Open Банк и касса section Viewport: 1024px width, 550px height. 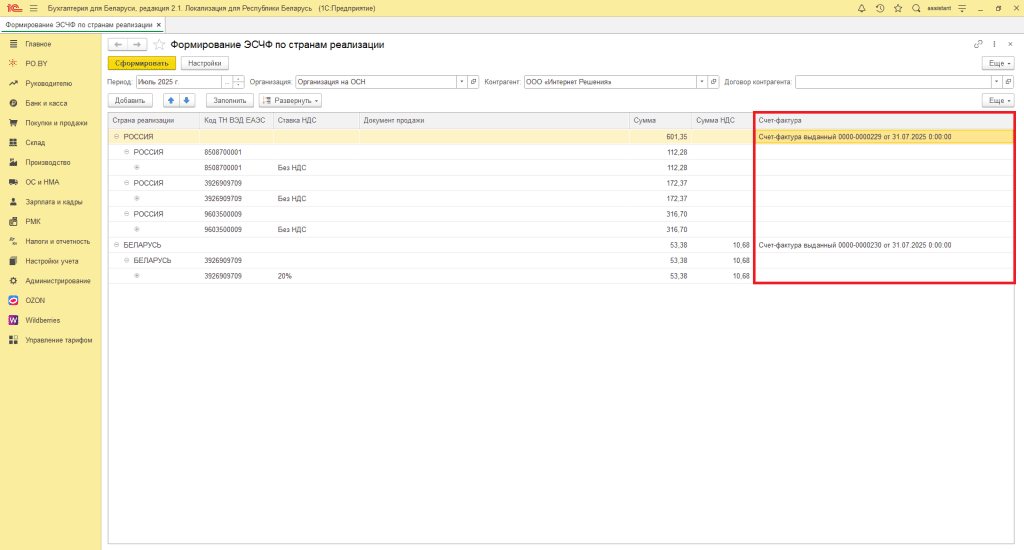click(x=46, y=103)
